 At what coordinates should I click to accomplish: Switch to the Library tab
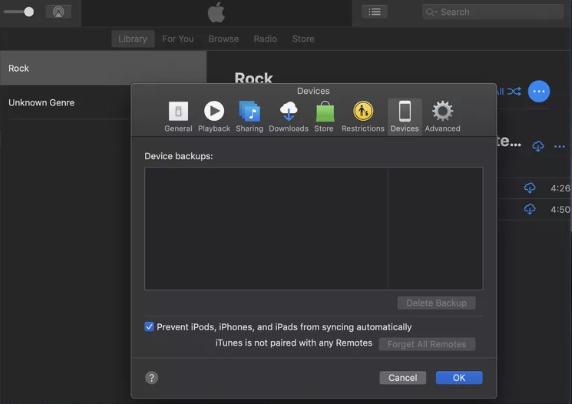pos(133,39)
